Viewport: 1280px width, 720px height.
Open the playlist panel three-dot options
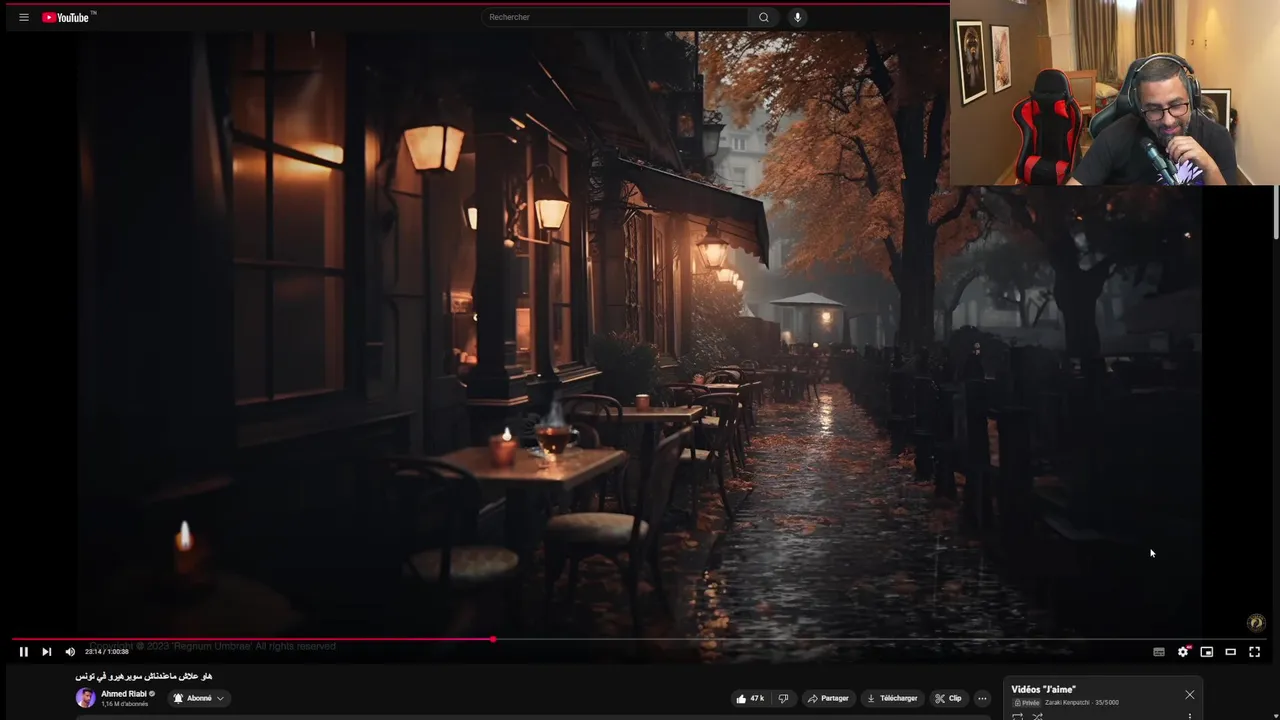(x=1190, y=716)
